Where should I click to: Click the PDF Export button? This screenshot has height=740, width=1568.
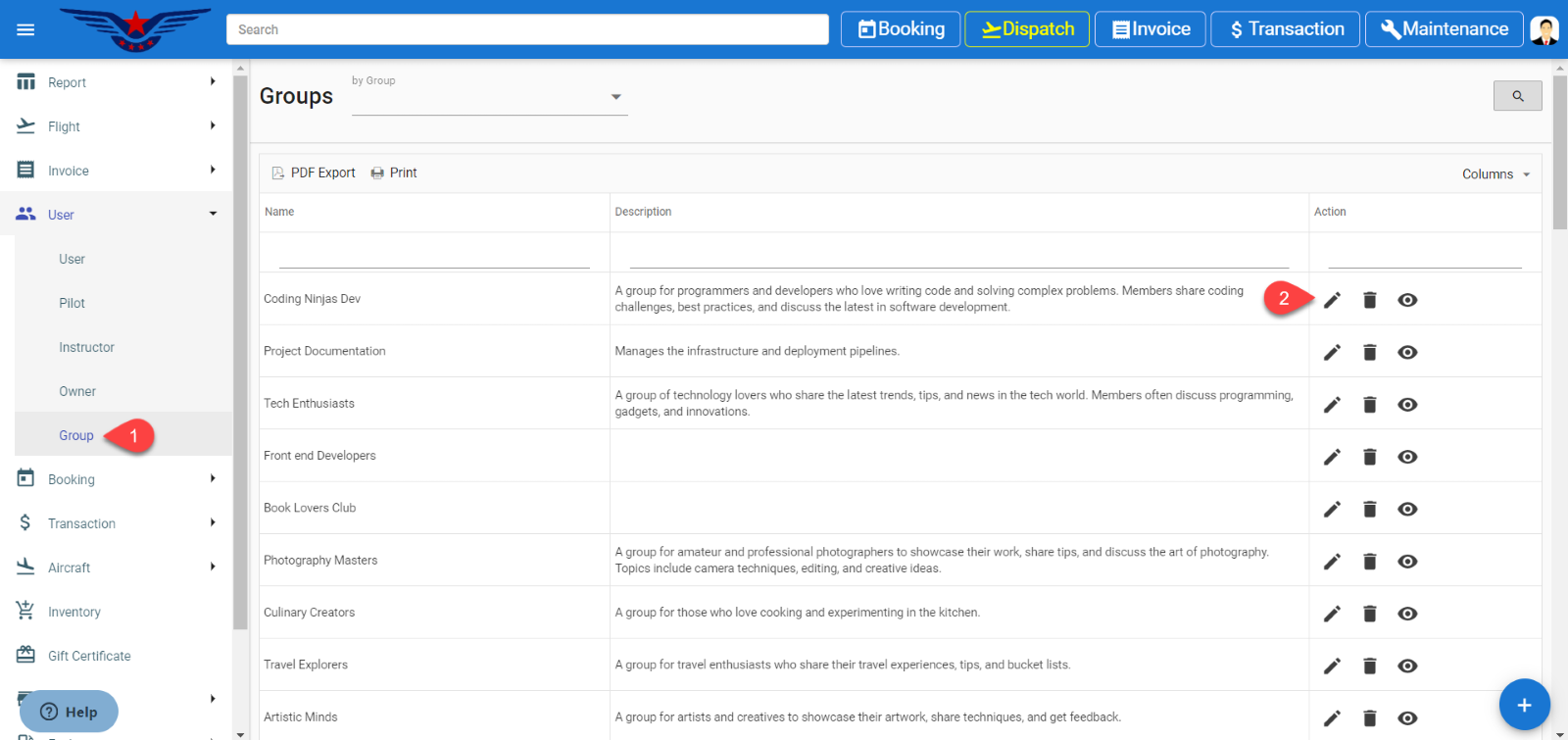[x=314, y=173]
